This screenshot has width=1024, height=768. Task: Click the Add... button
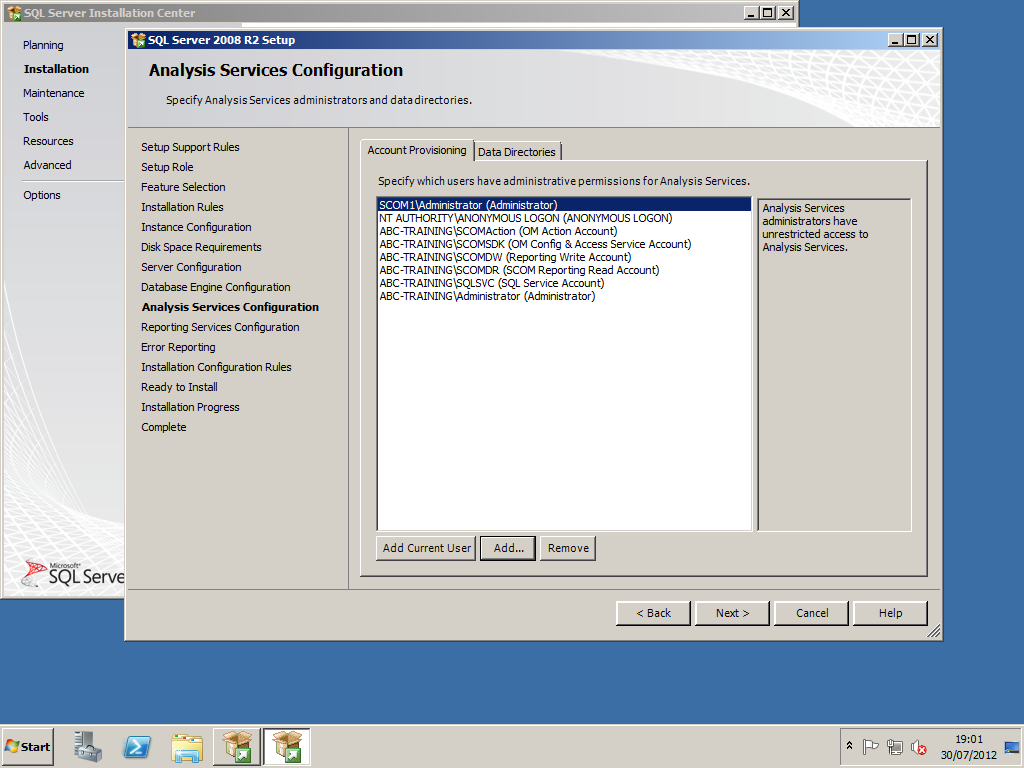[x=508, y=548]
